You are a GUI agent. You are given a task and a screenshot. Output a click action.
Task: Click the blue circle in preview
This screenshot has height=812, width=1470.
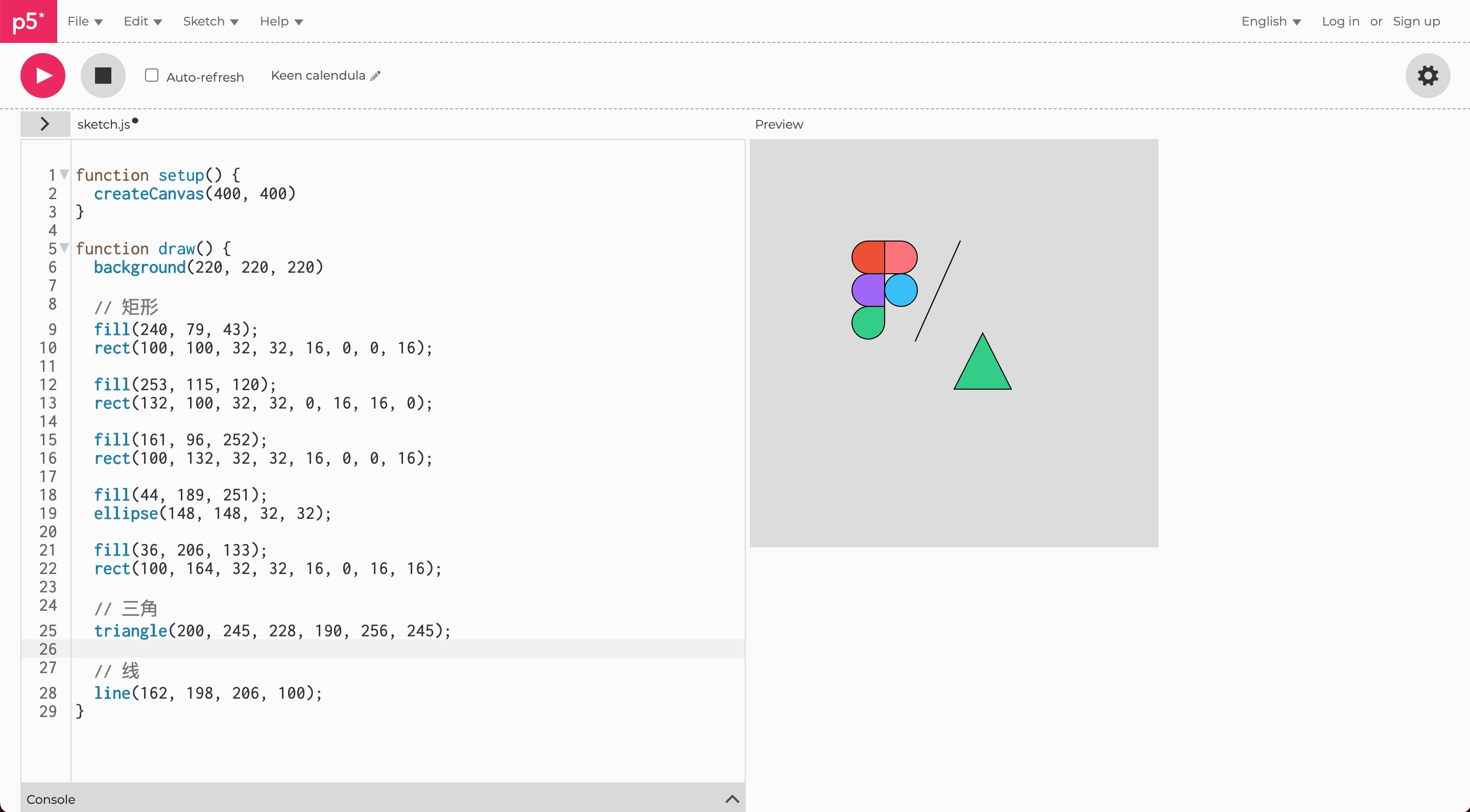pyautogui.click(x=901, y=290)
